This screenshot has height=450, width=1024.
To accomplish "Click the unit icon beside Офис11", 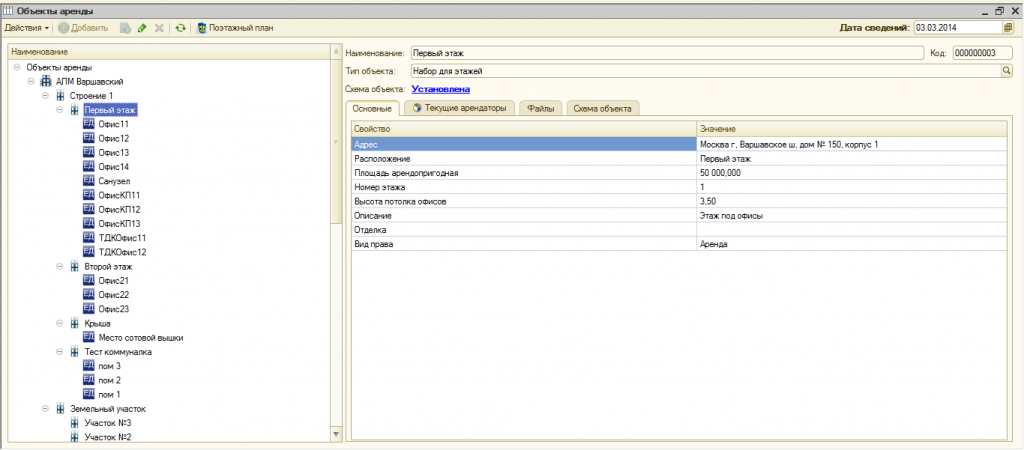I will point(88,124).
